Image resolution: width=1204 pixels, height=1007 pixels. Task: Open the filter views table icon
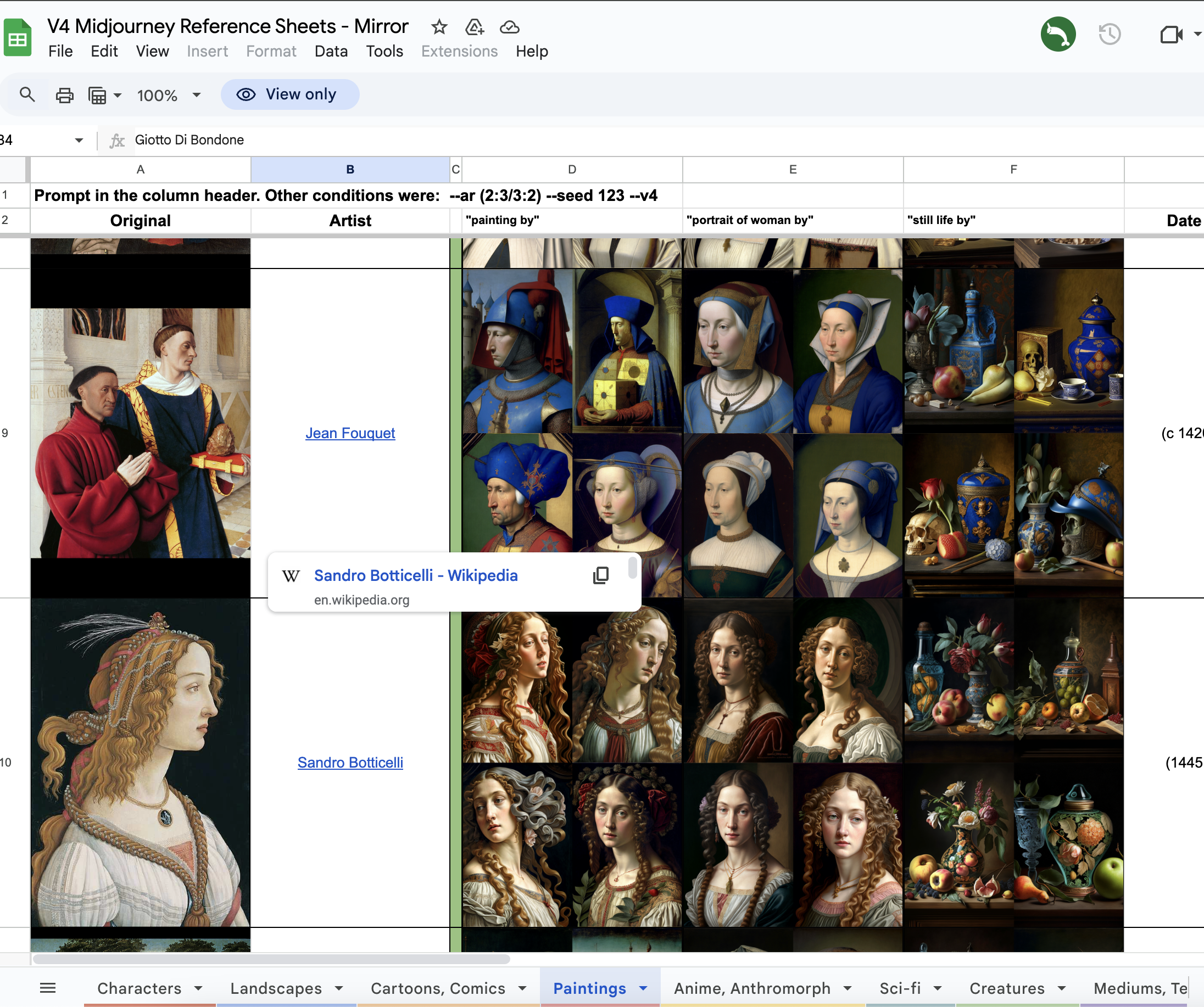pos(97,95)
